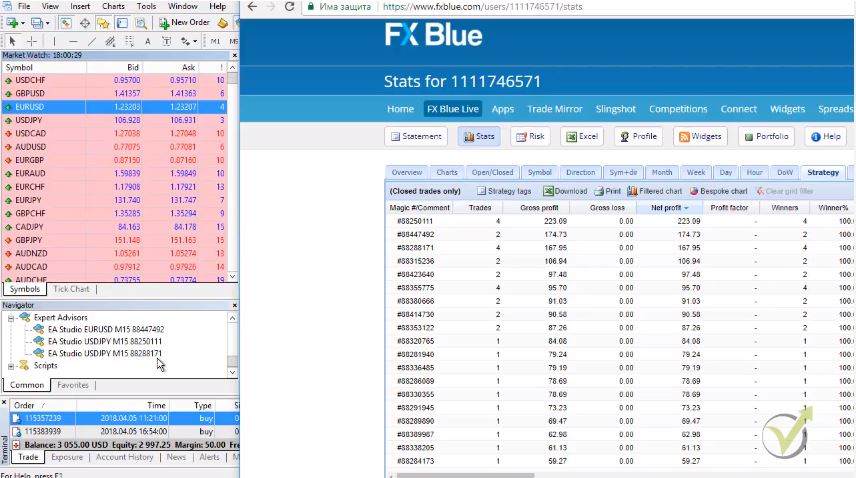Select the Cursor arrow tool
The height and width of the screenshot is (478, 856).
13,41
